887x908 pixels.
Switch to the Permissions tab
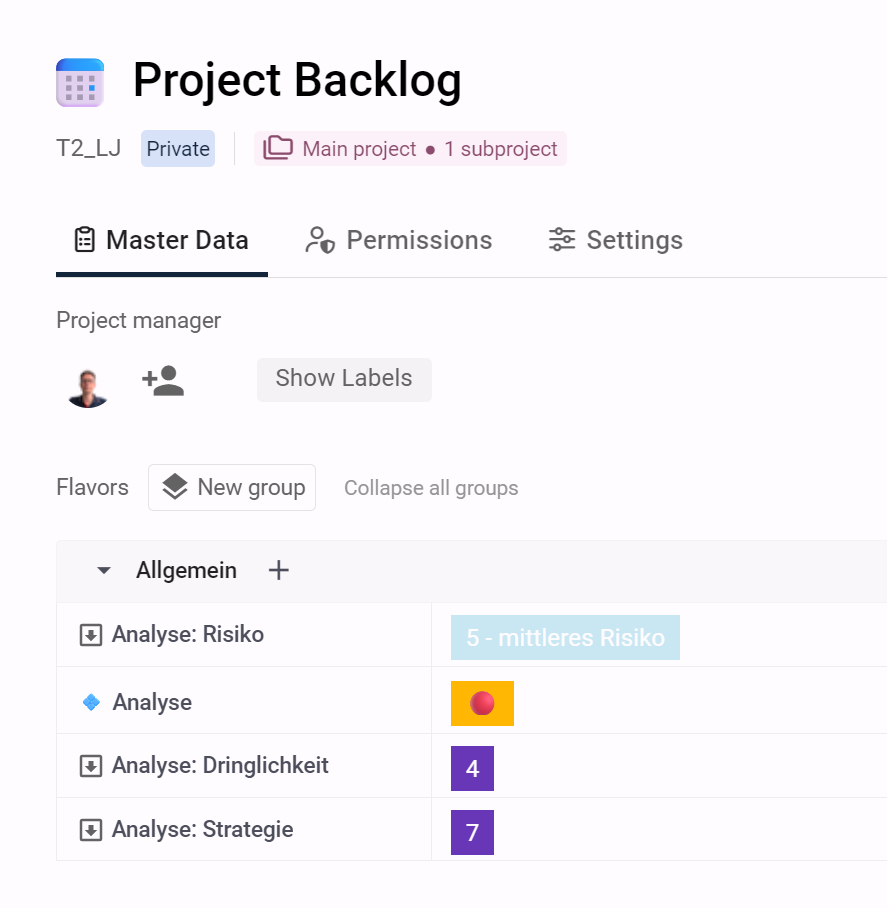[398, 240]
